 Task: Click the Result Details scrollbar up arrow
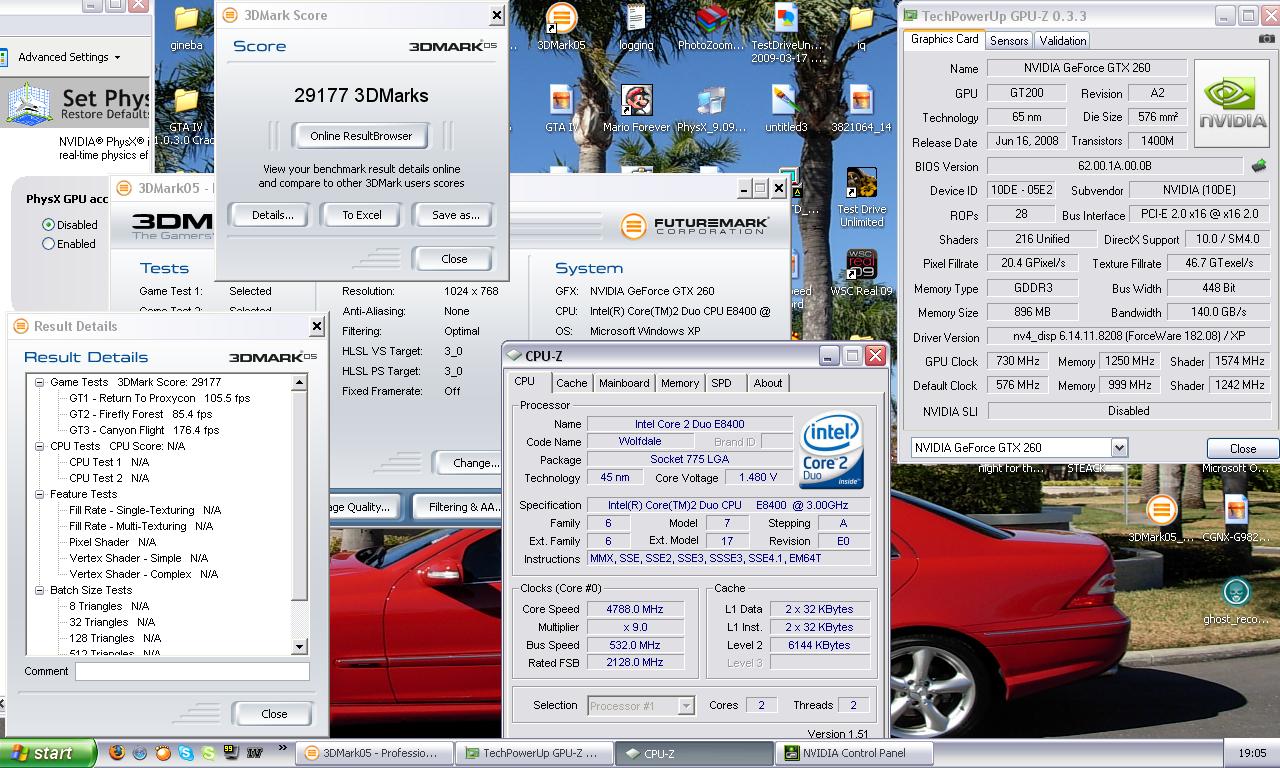pyautogui.click(x=299, y=382)
